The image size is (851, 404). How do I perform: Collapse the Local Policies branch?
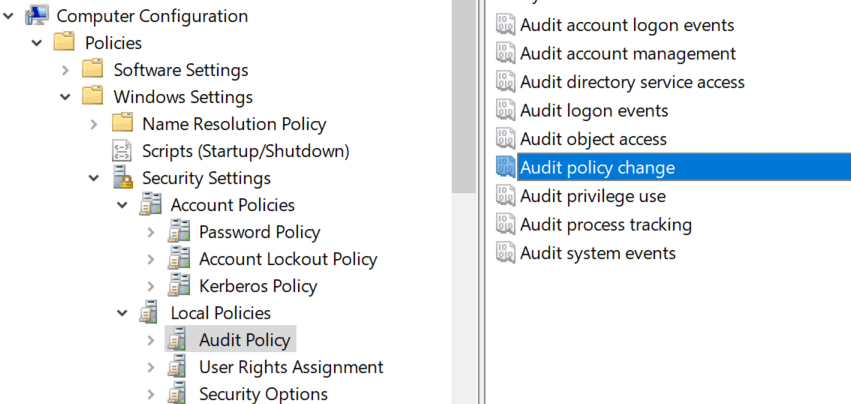tap(123, 313)
